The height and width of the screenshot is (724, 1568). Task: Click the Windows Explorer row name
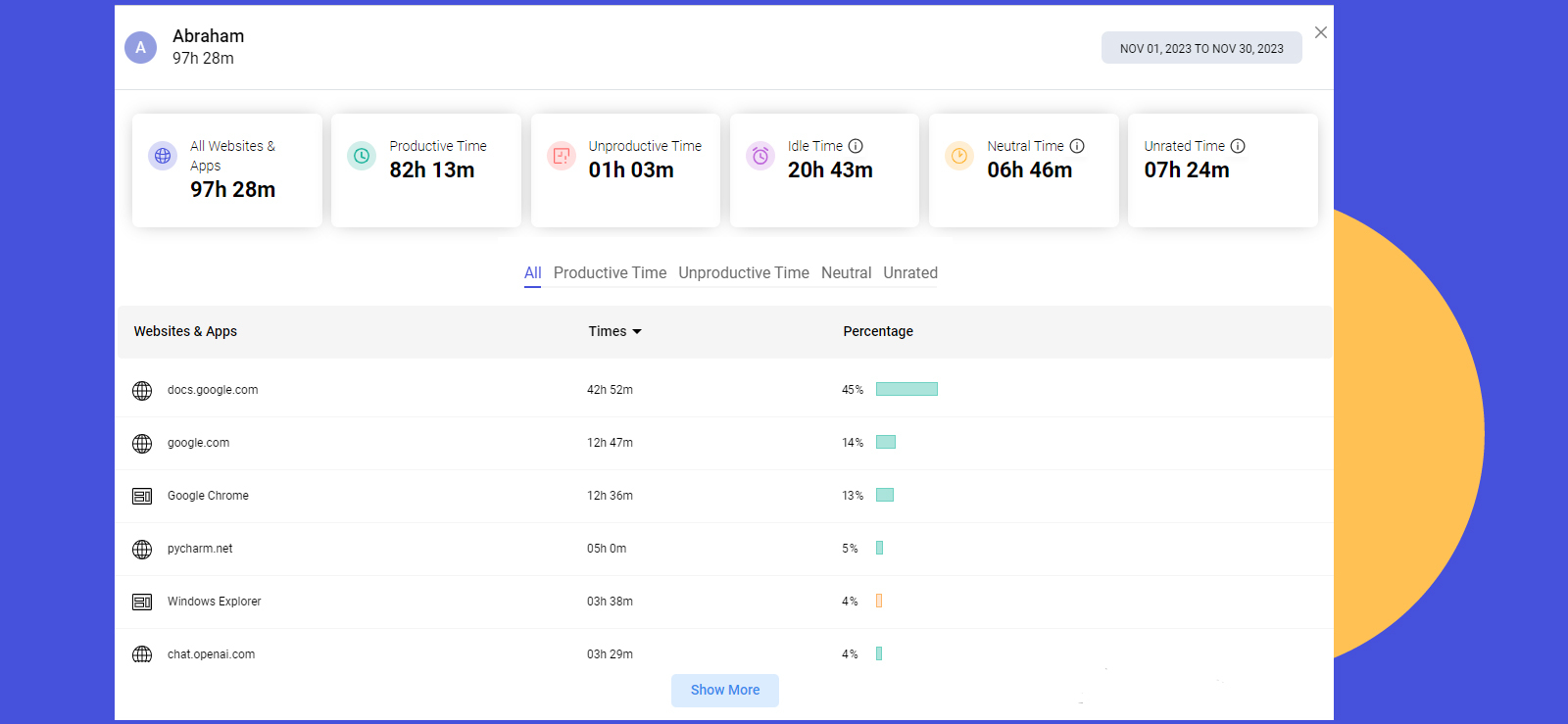pyautogui.click(x=214, y=602)
